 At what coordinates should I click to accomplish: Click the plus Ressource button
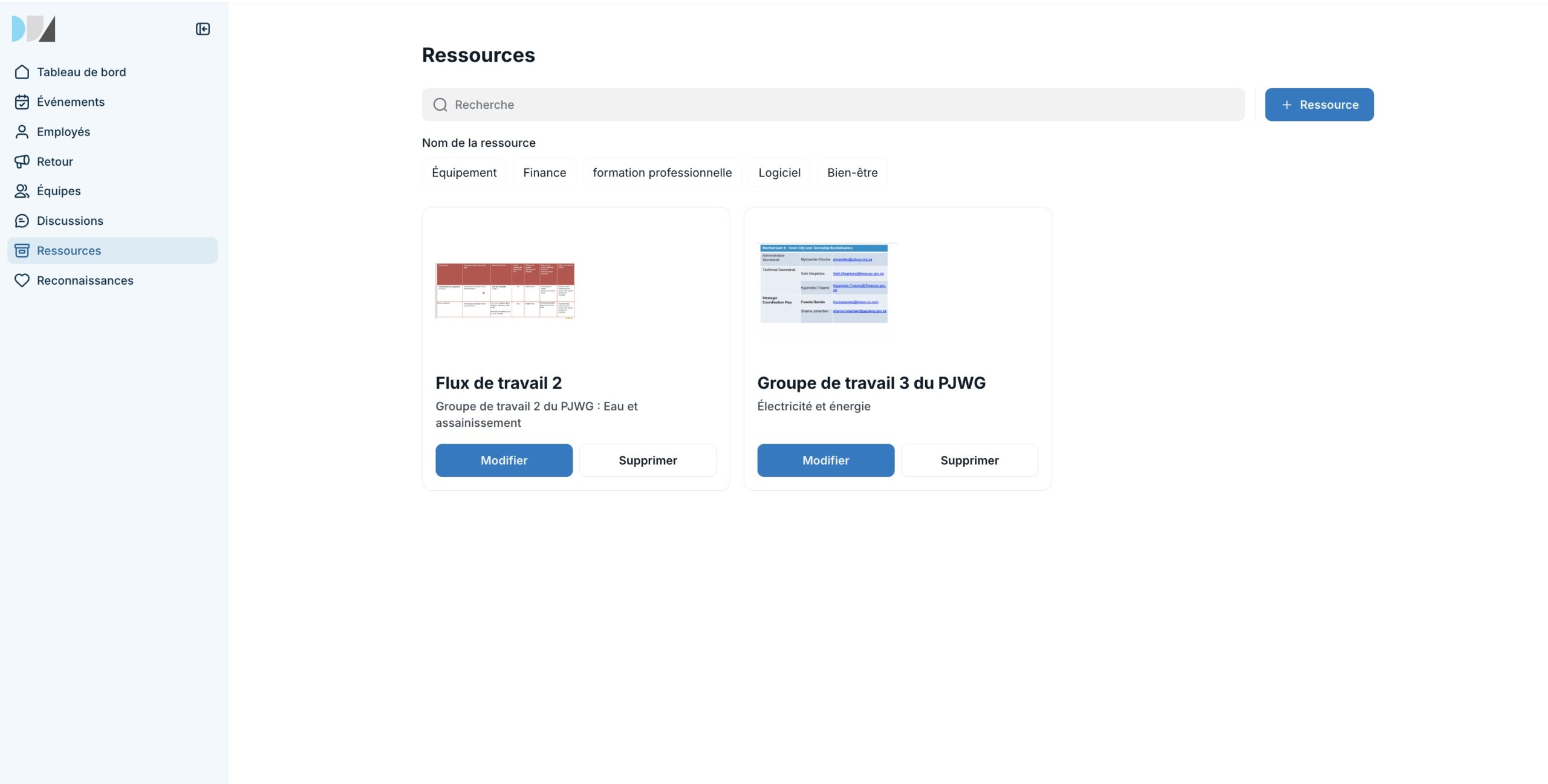[1319, 105]
